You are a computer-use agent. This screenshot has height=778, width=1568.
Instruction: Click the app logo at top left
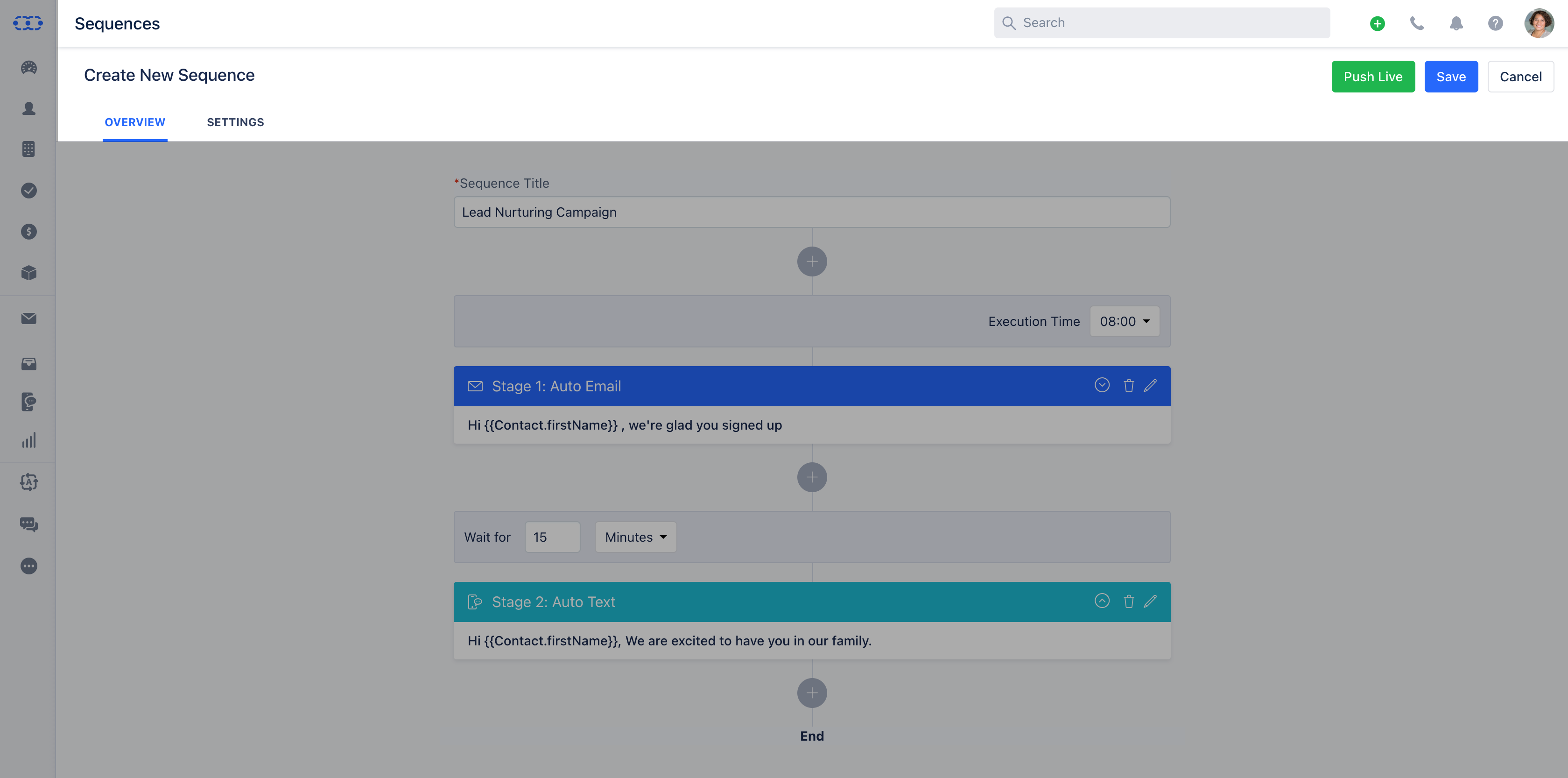point(28,23)
